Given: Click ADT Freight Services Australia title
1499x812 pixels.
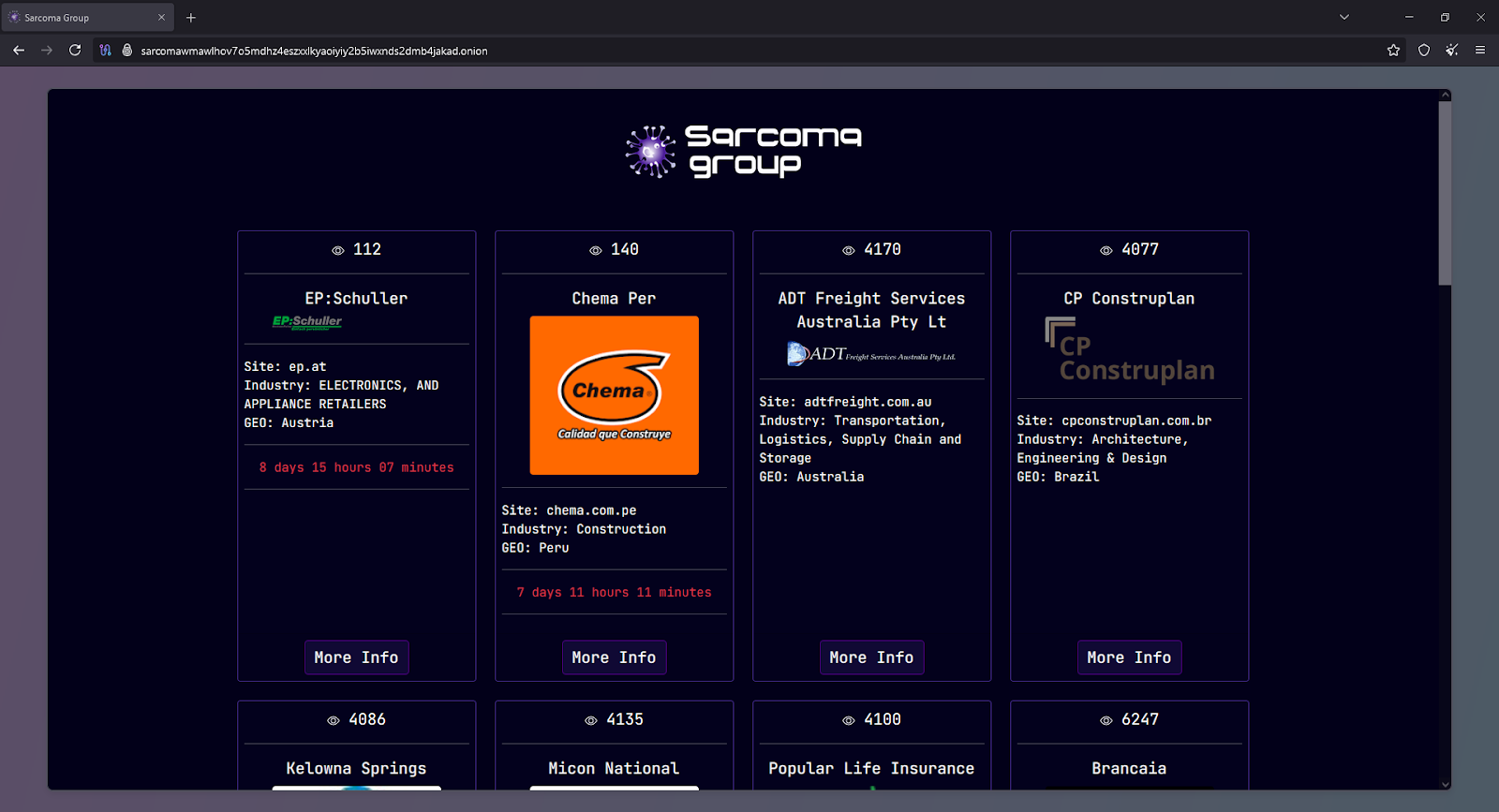Looking at the screenshot, I should tap(871, 310).
